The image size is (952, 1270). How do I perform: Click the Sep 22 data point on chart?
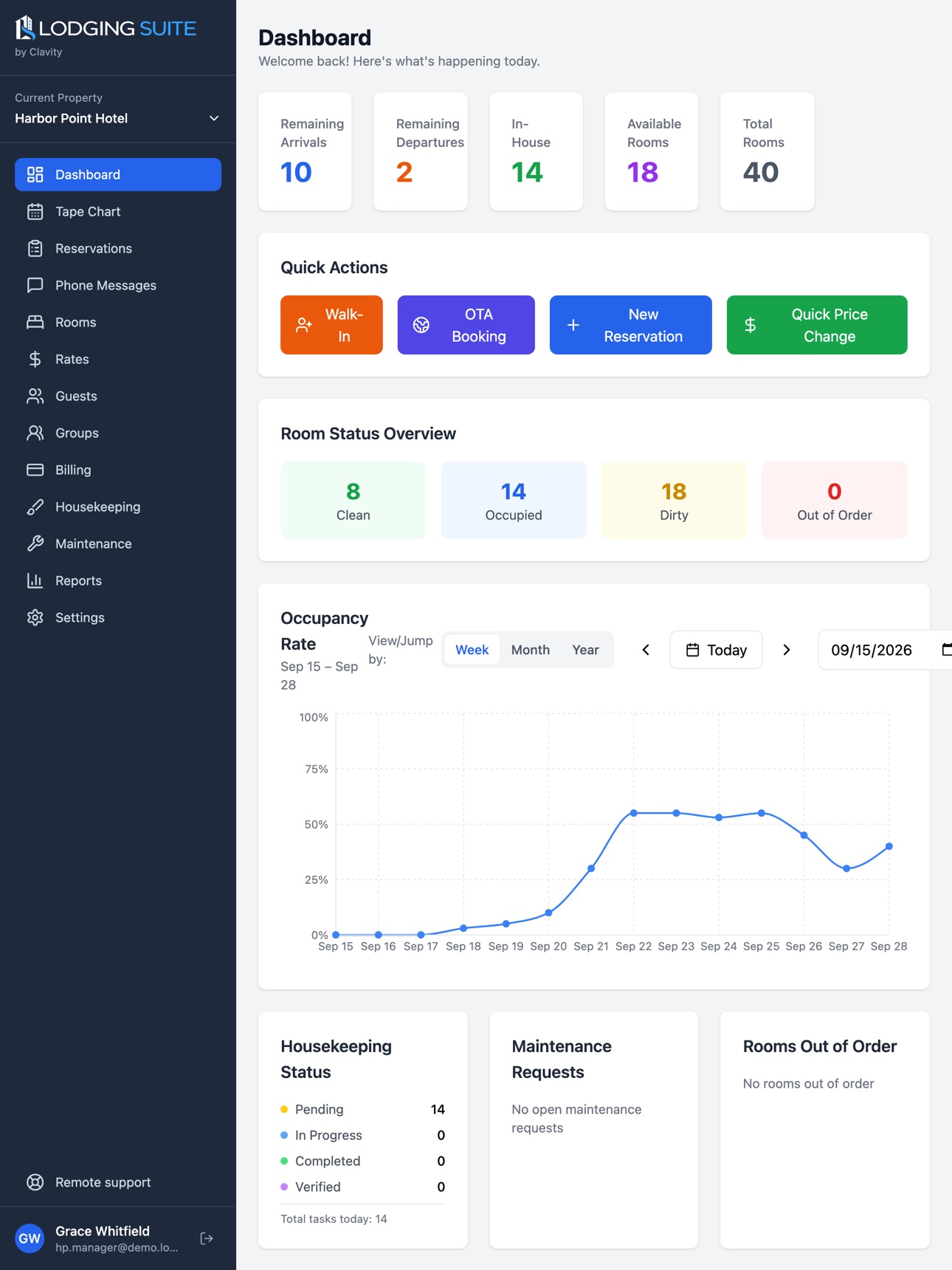634,813
